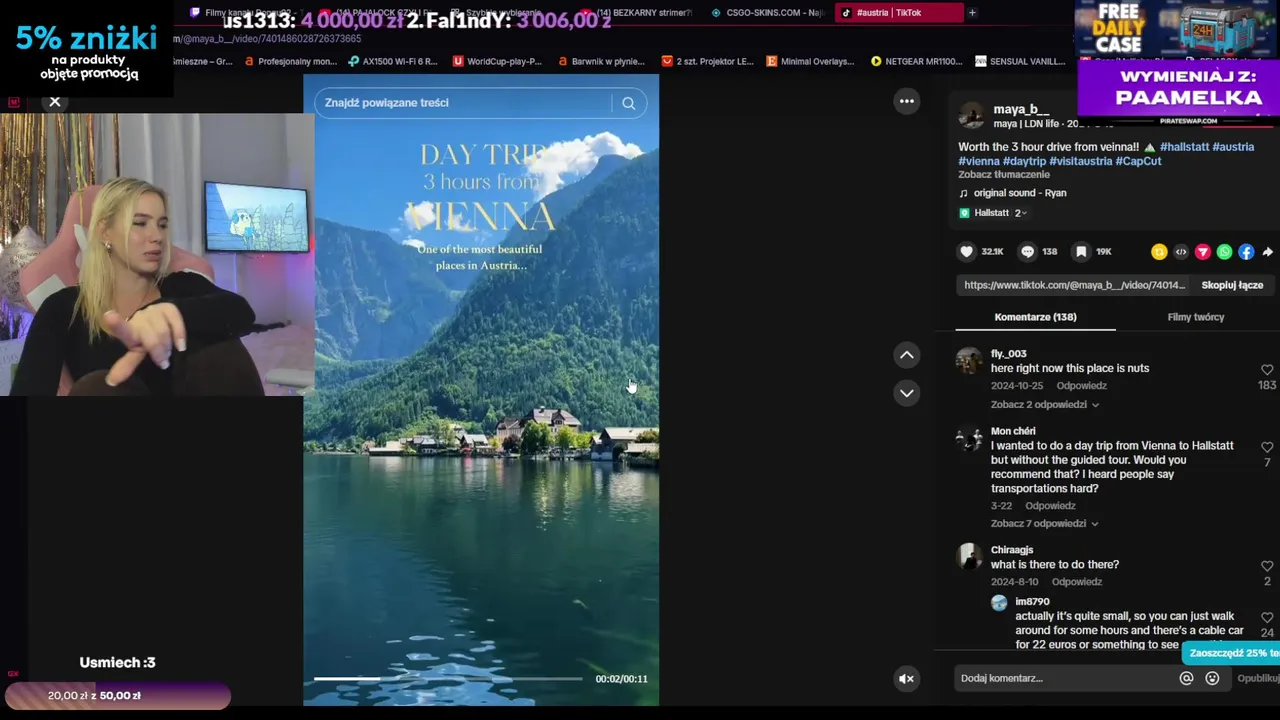Like fly._003's comment heart
Image resolution: width=1280 pixels, height=720 pixels.
1267,370
